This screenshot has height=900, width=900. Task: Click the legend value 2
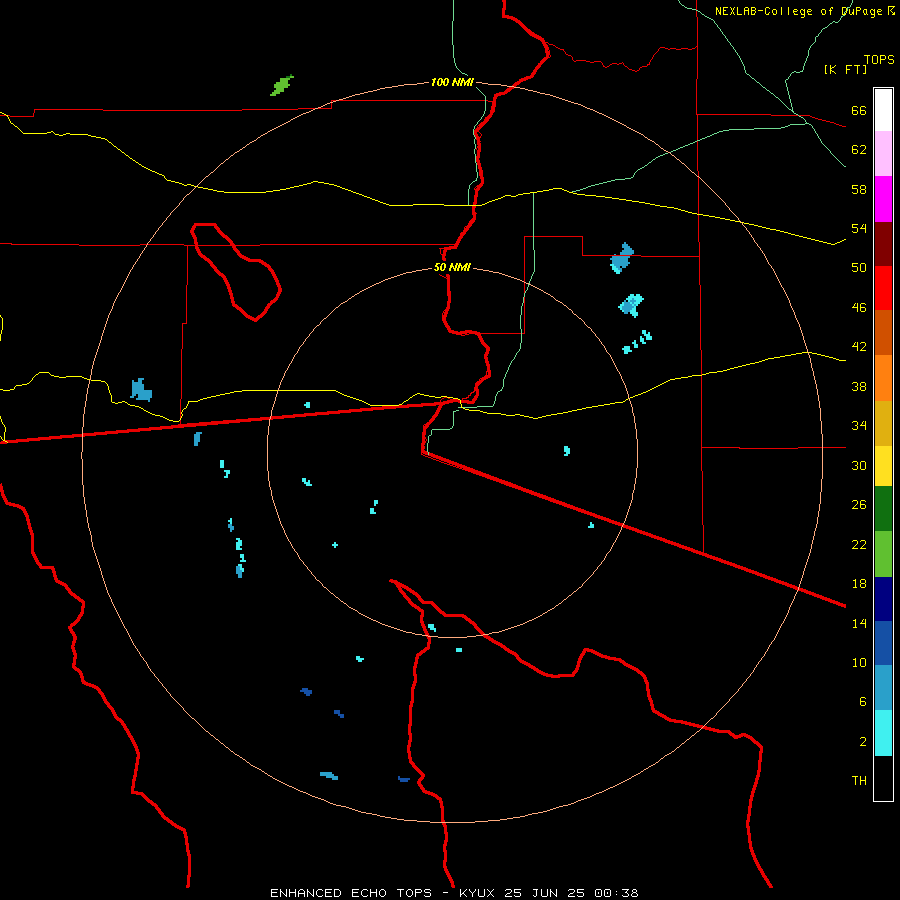tap(862, 742)
